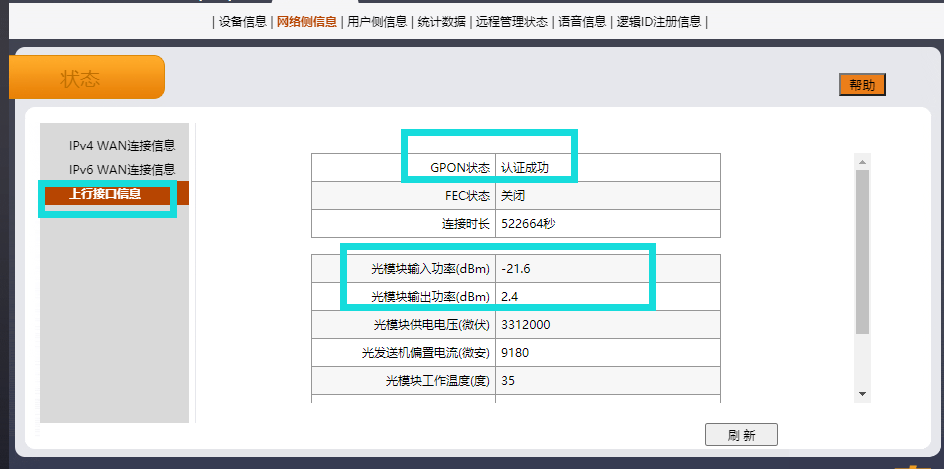Go to the 远程管理状态 tab
The image size is (944, 469).
[512, 22]
